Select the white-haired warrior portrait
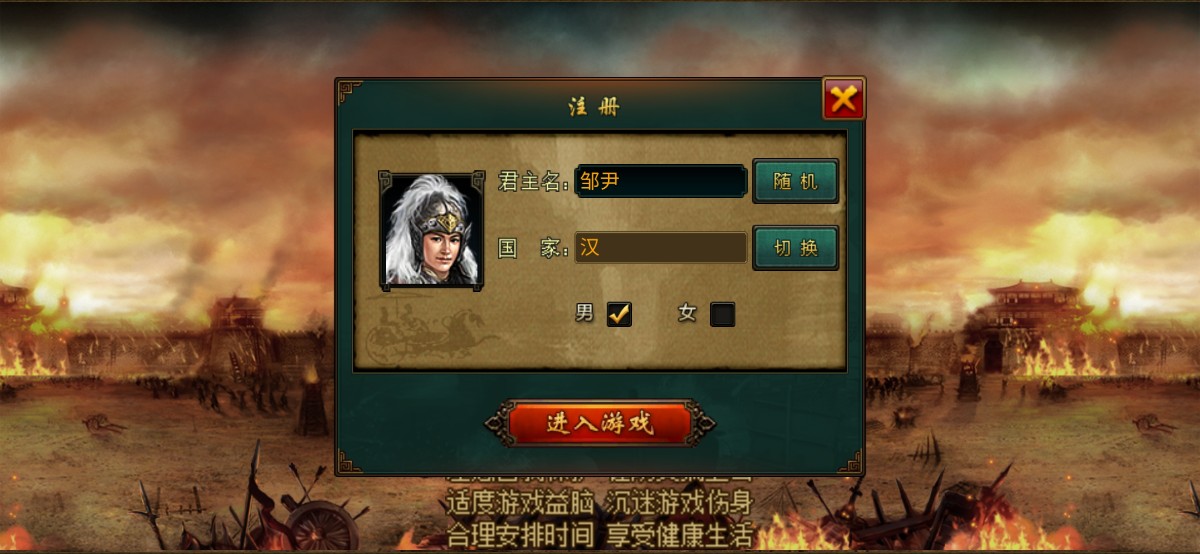 tap(432, 229)
